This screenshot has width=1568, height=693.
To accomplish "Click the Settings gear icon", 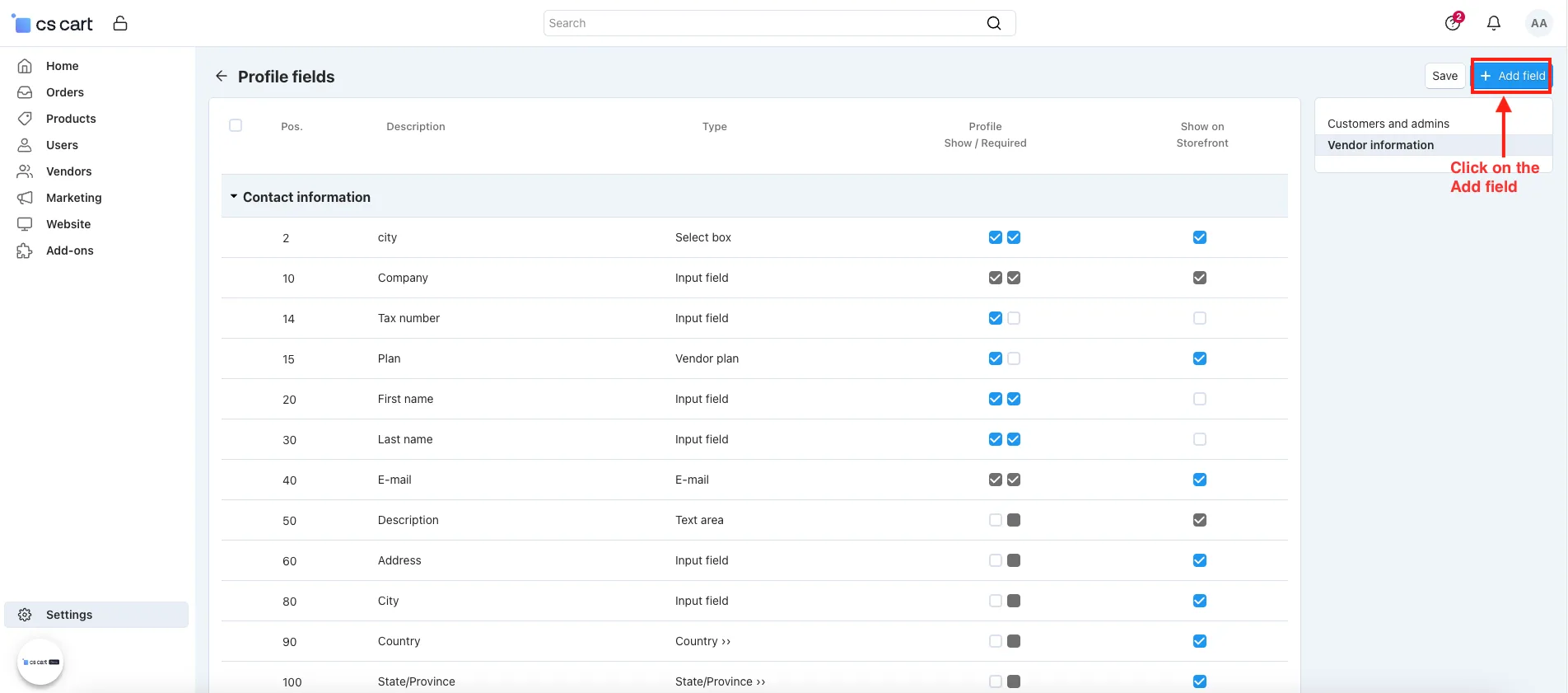I will point(25,615).
